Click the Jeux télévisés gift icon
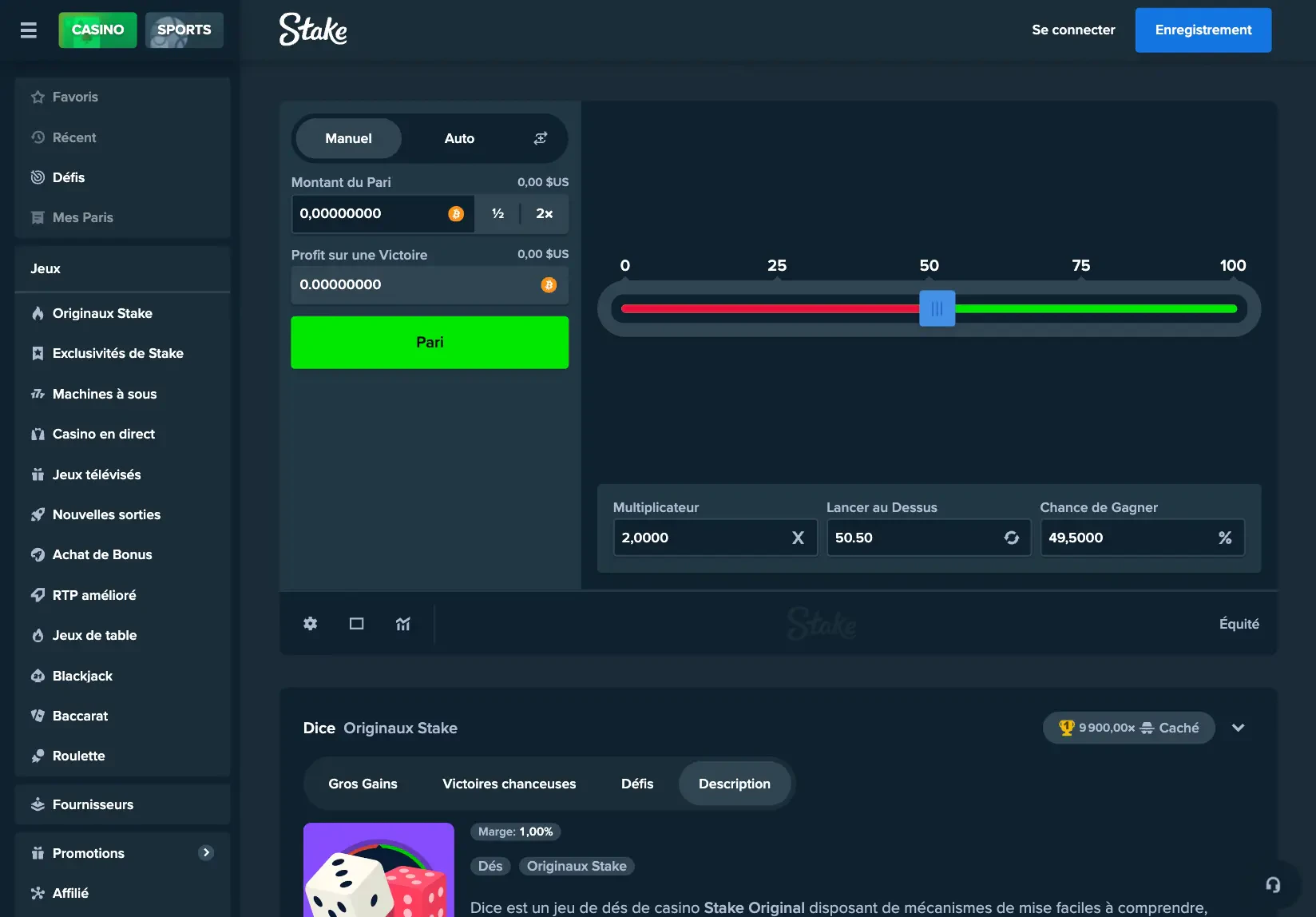 click(x=38, y=474)
